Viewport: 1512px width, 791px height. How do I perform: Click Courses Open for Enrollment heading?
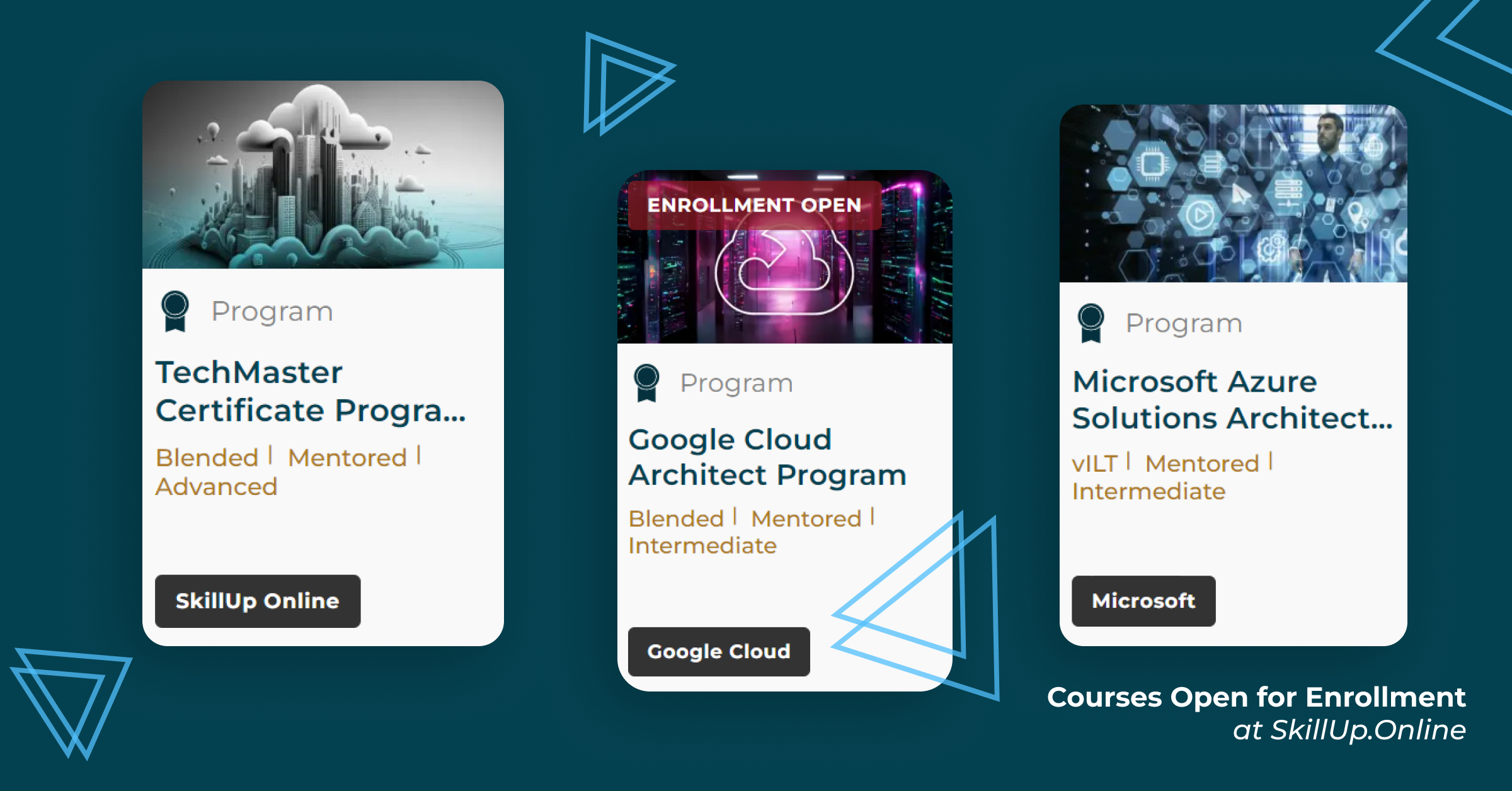[x=1256, y=697]
